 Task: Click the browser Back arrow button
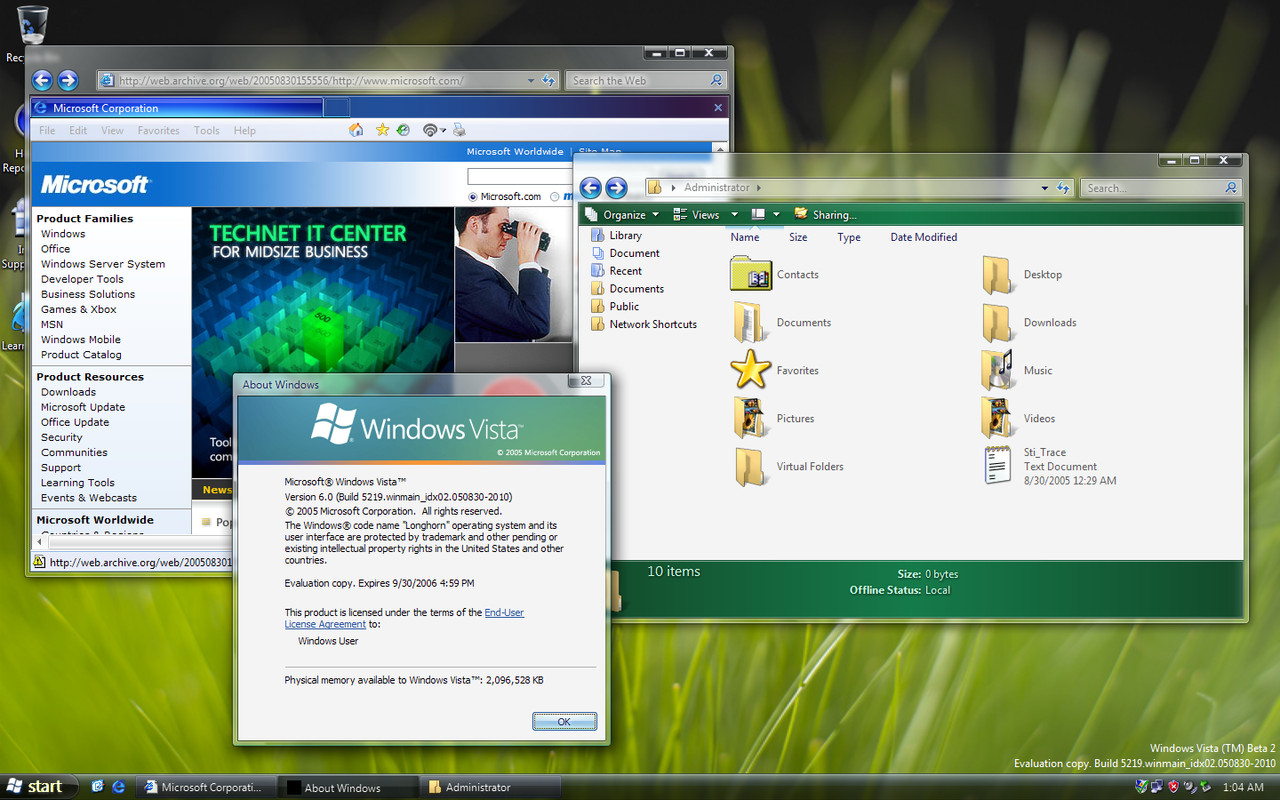42,81
